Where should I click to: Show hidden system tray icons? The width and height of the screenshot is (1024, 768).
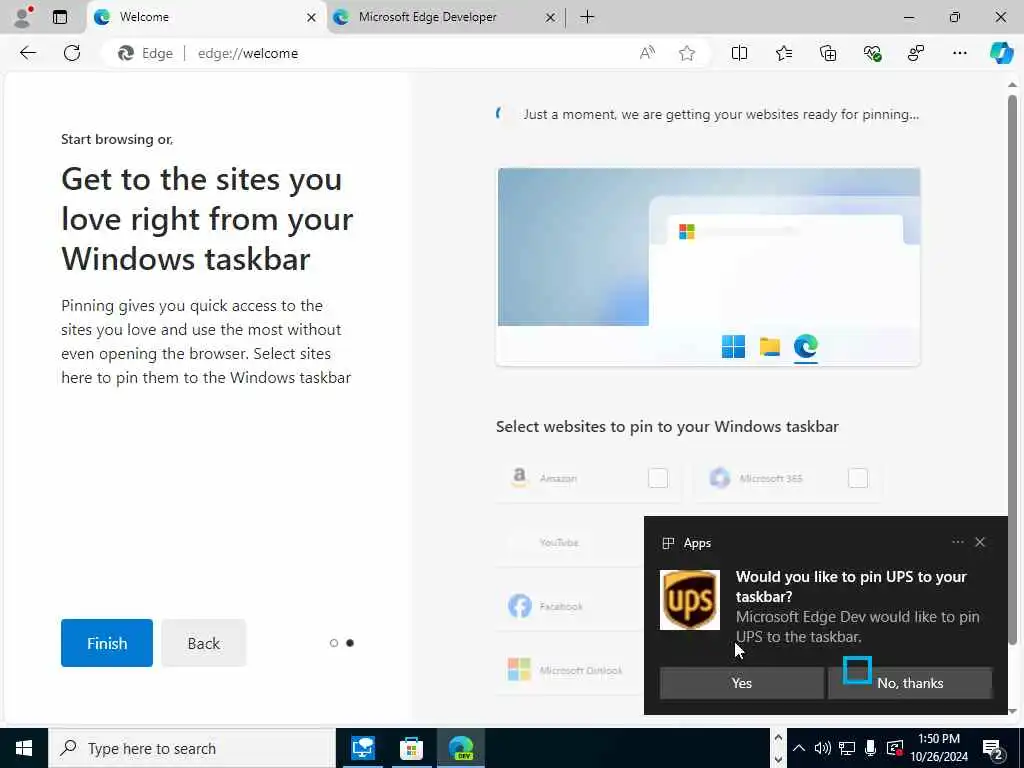799,748
